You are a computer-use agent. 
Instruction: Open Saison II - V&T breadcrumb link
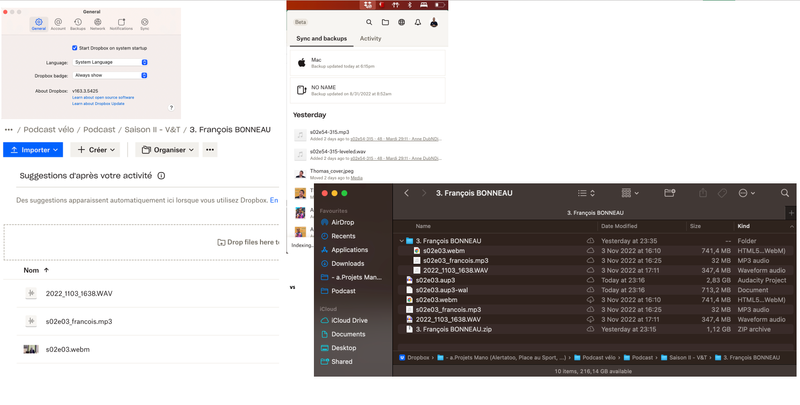click(x=153, y=130)
